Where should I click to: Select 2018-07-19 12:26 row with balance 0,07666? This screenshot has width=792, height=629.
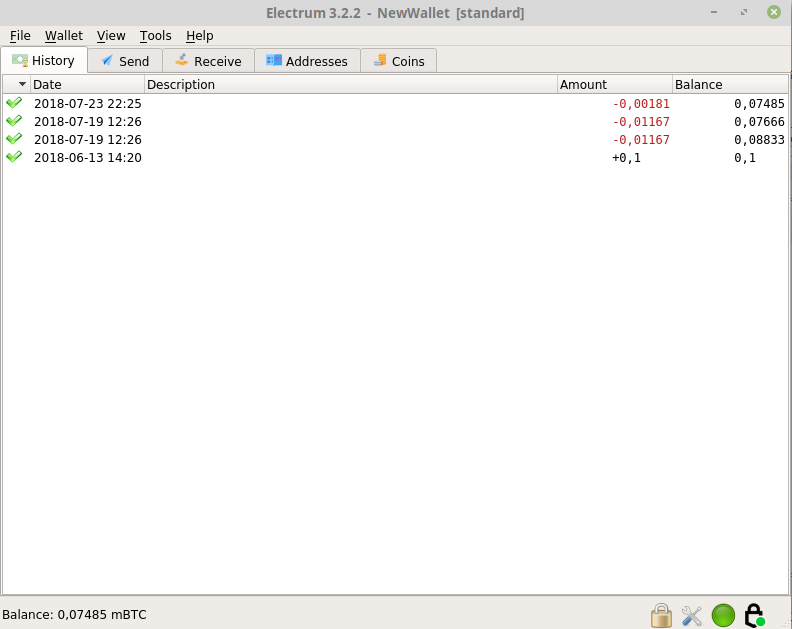pos(395,122)
